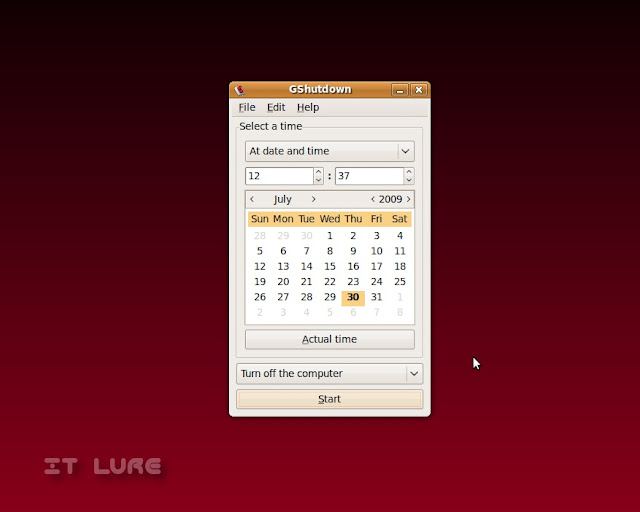Click the 2009 year label
This screenshot has width=640, height=512.
click(x=391, y=199)
